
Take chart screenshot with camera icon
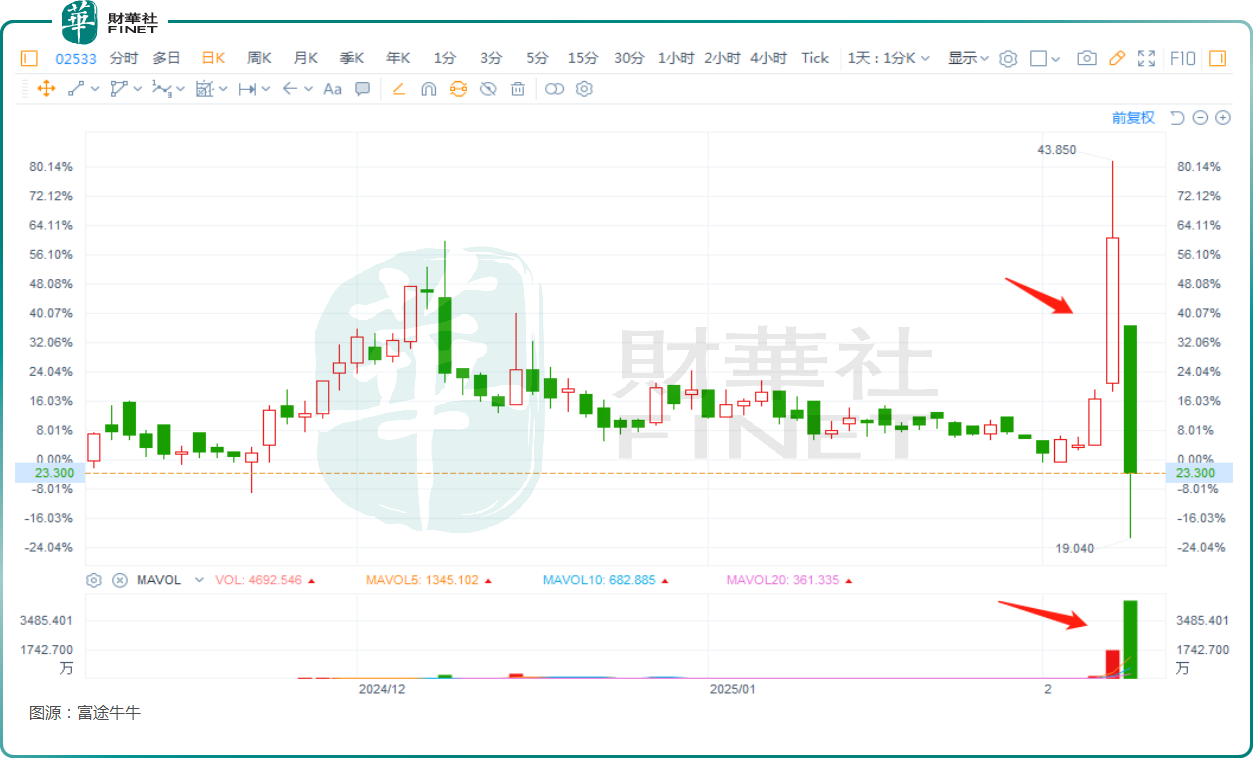(1087, 58)
